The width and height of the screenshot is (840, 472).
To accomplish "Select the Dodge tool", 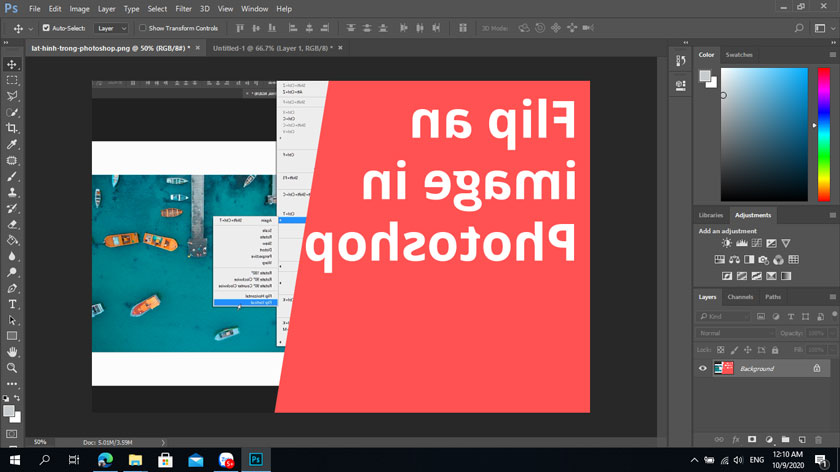I will tap(12, 272).
